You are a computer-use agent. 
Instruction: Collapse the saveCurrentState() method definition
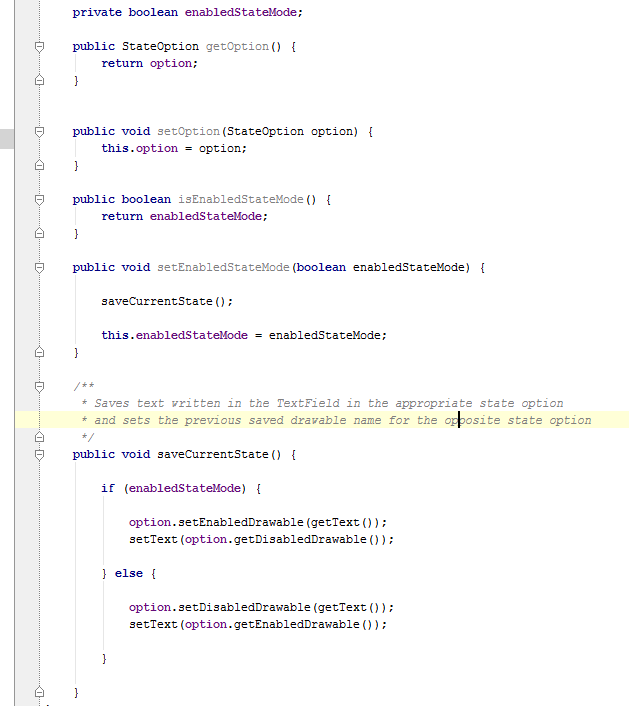[x=40, y=454]
